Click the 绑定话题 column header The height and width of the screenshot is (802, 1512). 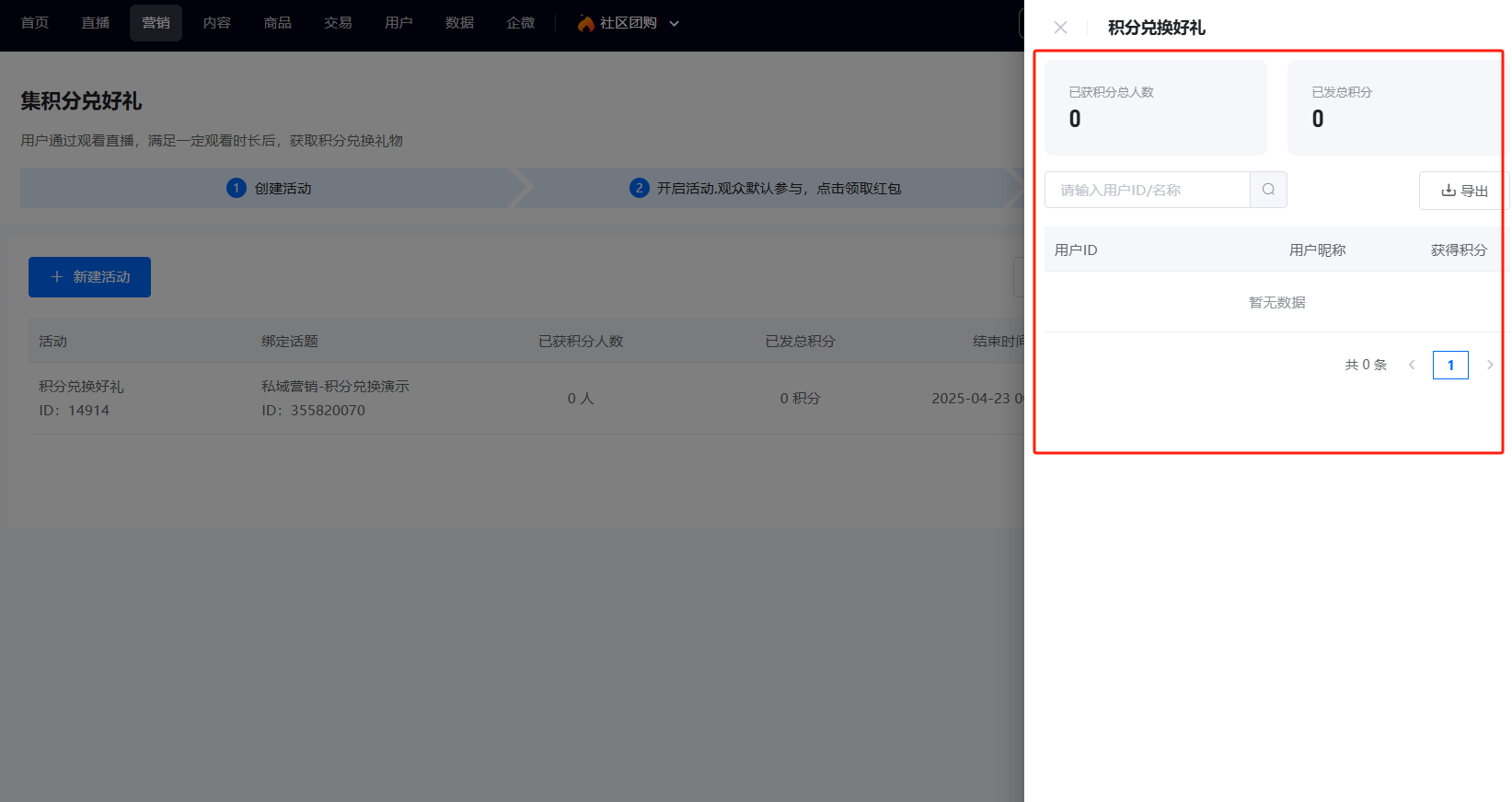pos(290,342)
